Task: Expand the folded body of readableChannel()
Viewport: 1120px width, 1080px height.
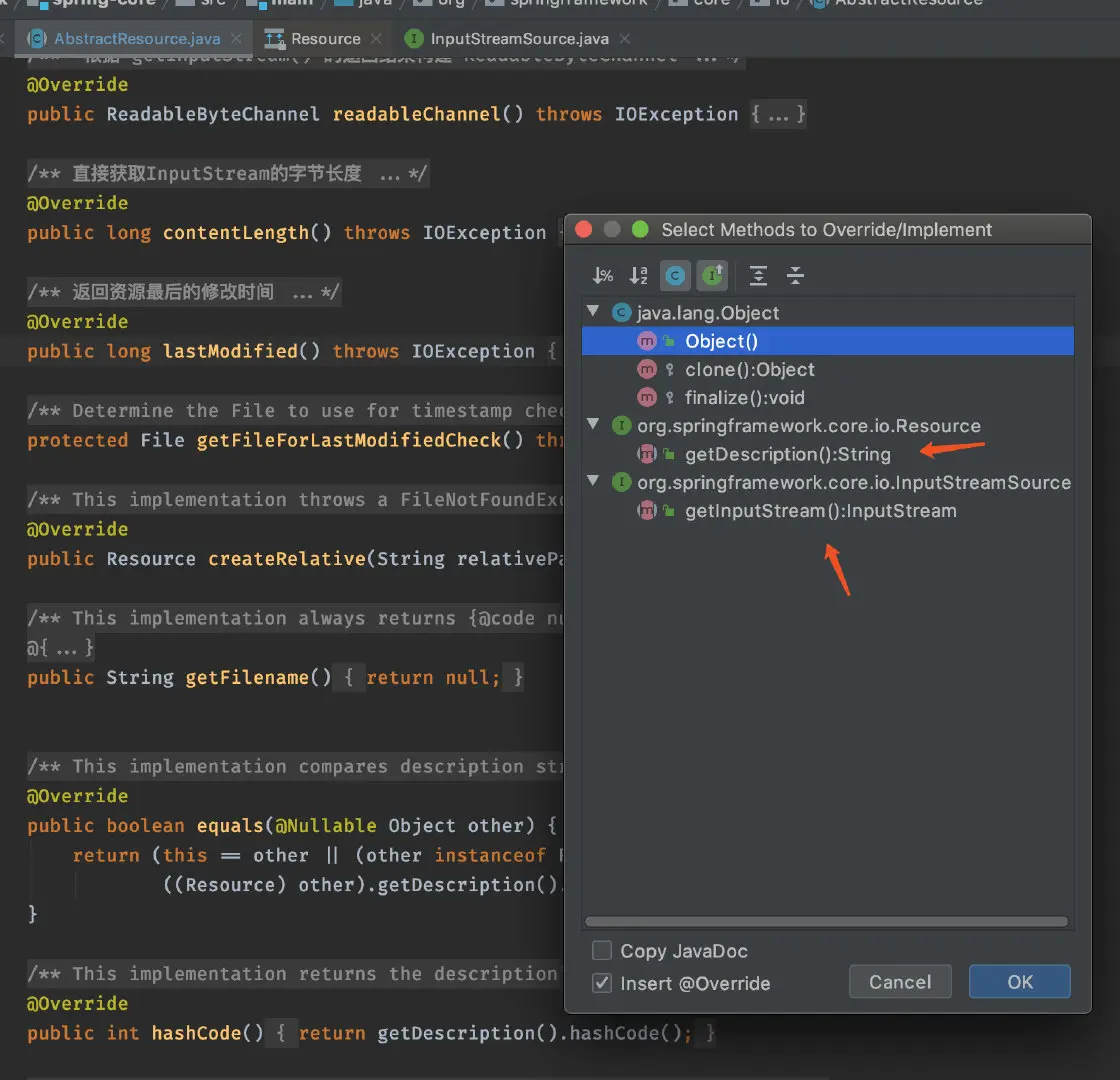Action: 778,114
